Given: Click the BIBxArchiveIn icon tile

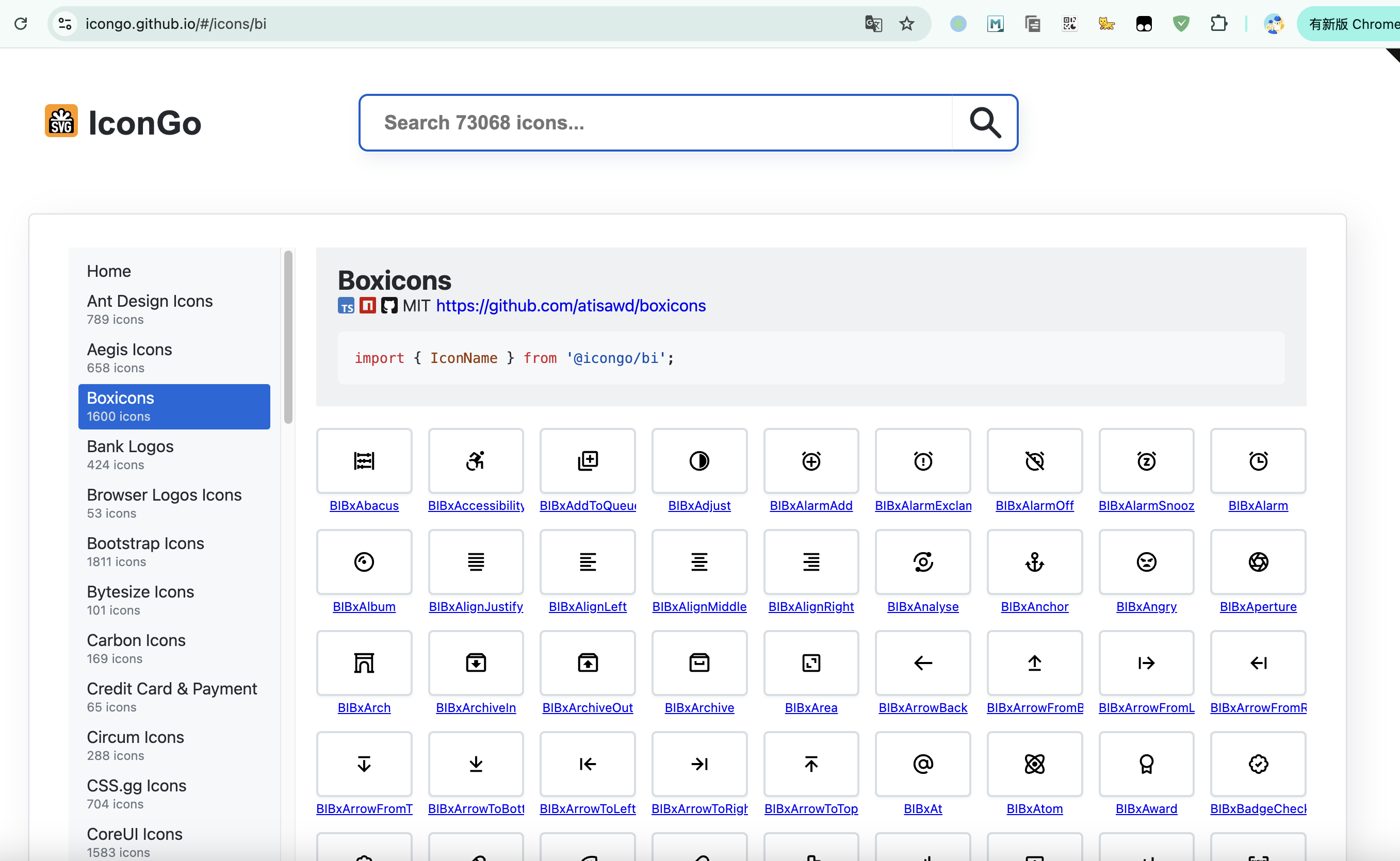Looking at the screenshot, I should (476, 663).
